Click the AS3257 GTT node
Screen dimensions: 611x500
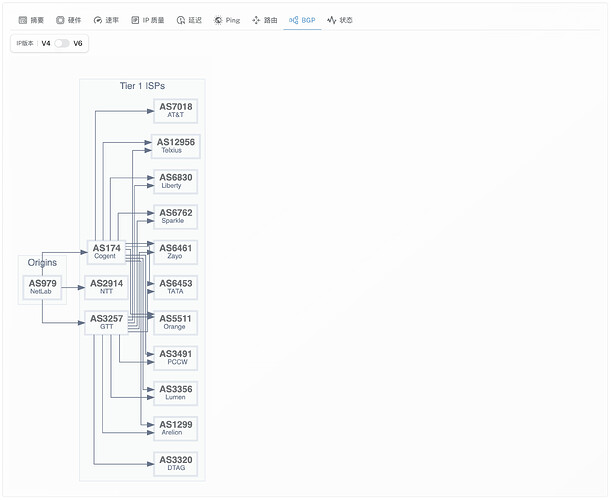106,322
